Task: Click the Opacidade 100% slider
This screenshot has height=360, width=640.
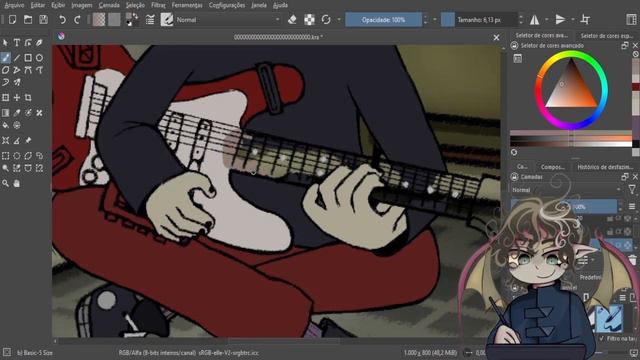Action: pos(383,20)
